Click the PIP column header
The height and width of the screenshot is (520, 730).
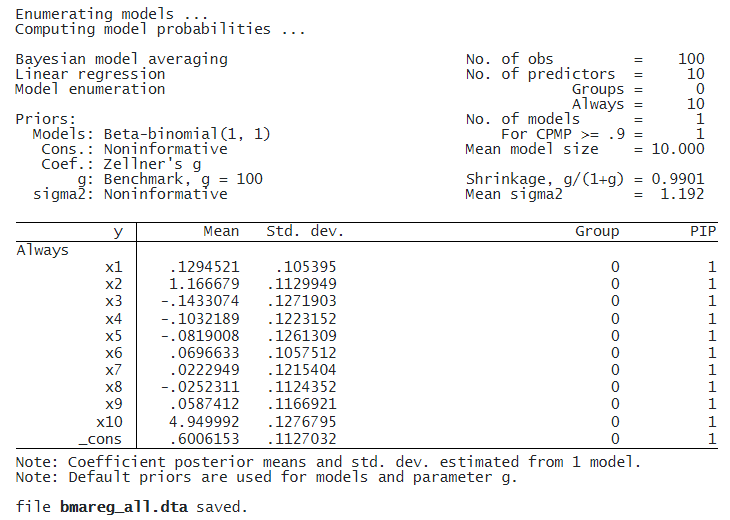(704, 231)
